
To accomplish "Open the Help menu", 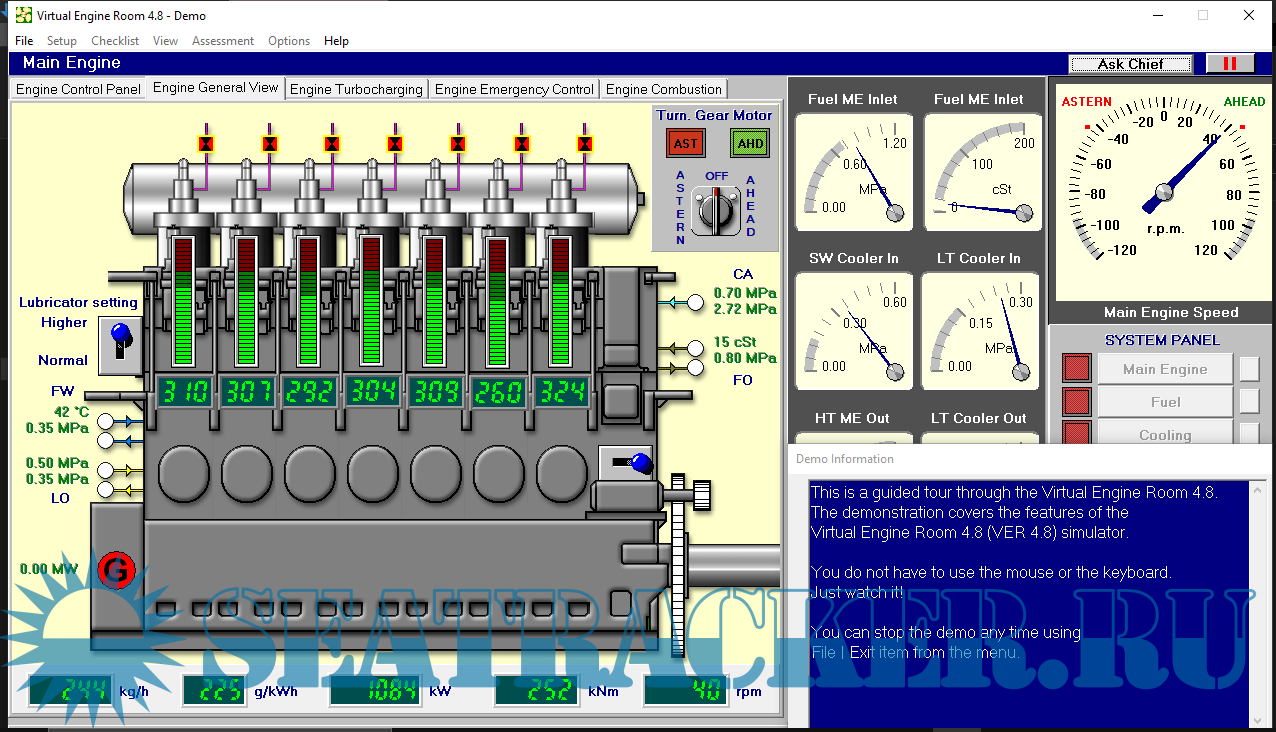I will [x=336, y=41].
